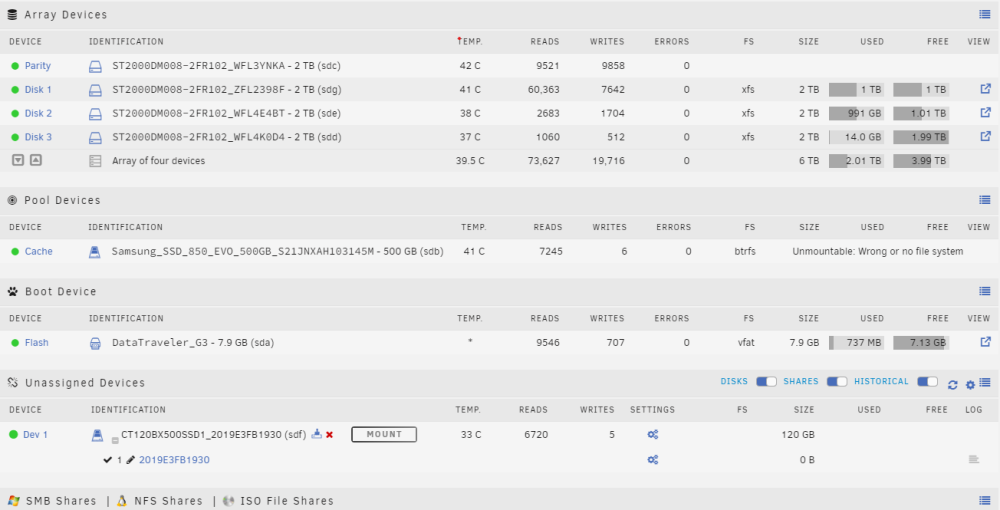Open the Disk 1 browse view icon
Image resolution: width=1000 pixels, height=510 pixels.
(985, 89)
